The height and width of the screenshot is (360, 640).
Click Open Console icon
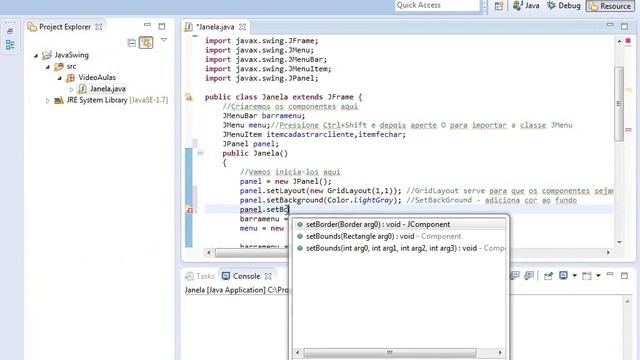(587, 276)
